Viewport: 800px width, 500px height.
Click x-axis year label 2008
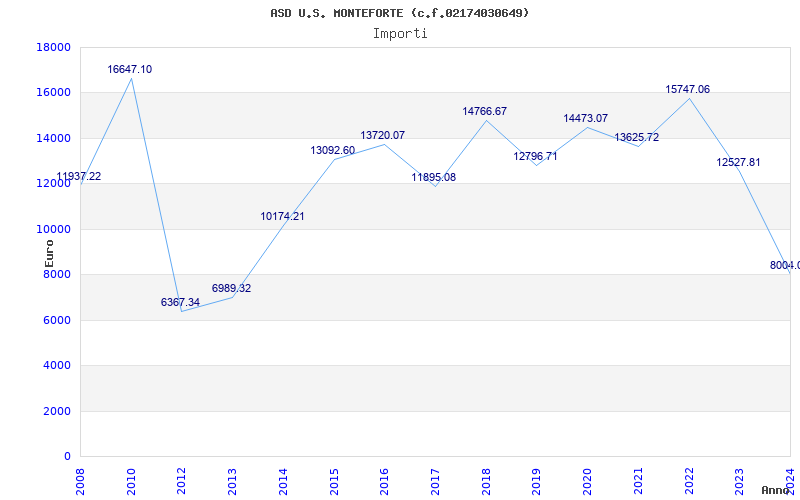point(81,482)
